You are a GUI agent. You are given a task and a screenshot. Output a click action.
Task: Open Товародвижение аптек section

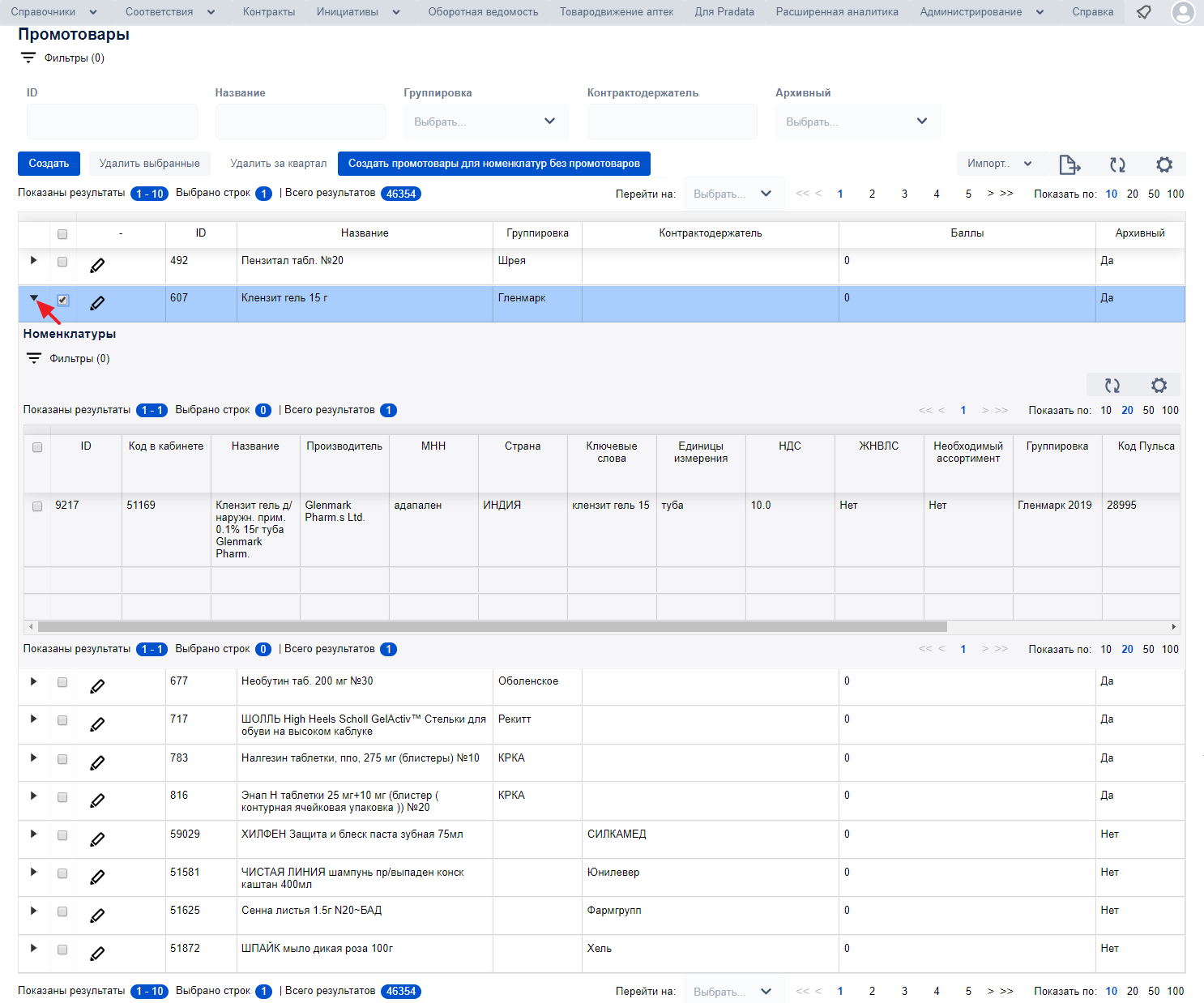617,12
